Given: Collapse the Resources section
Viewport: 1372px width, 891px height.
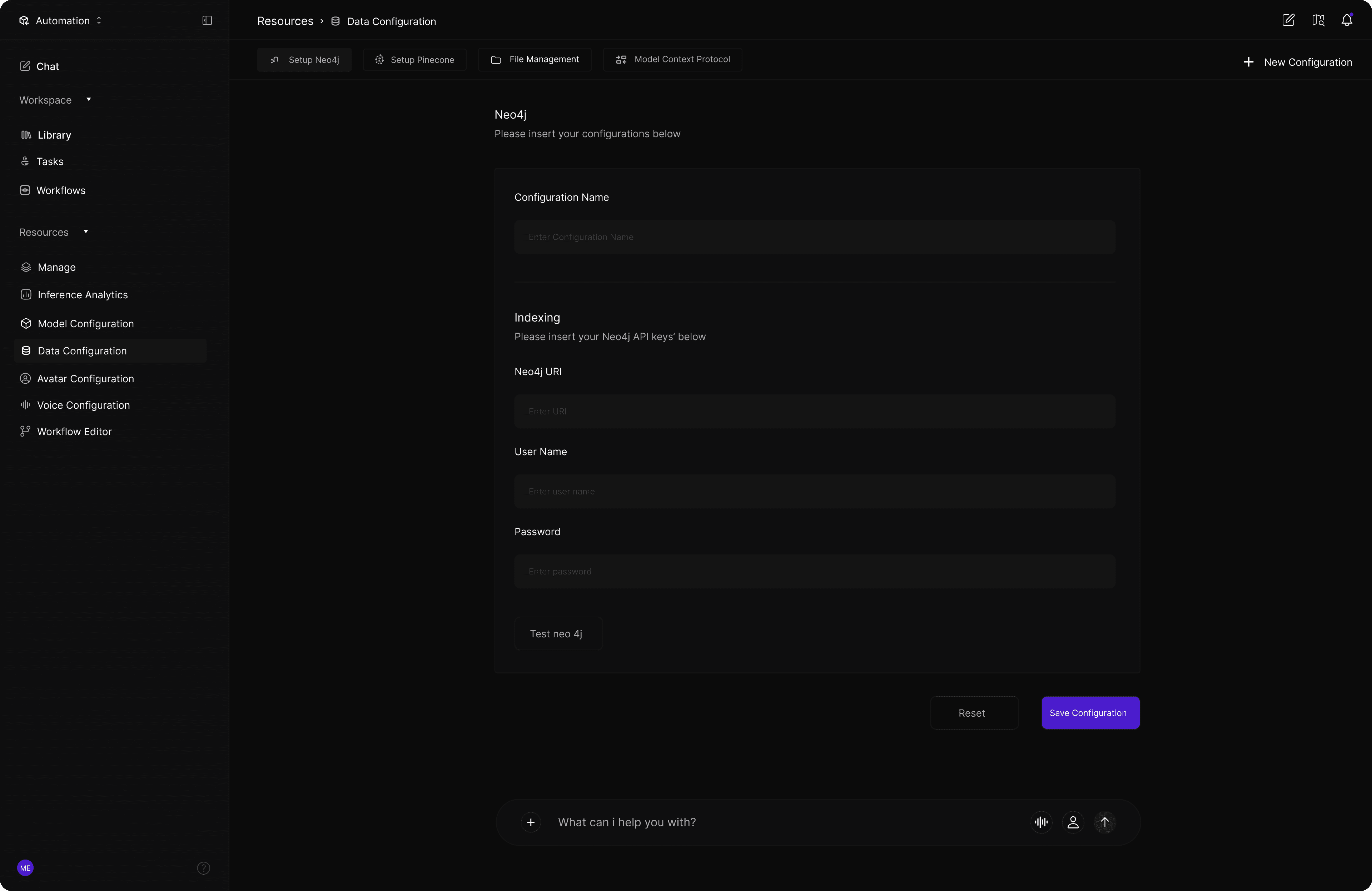Looking at the screenshot, I should [86, 232].
